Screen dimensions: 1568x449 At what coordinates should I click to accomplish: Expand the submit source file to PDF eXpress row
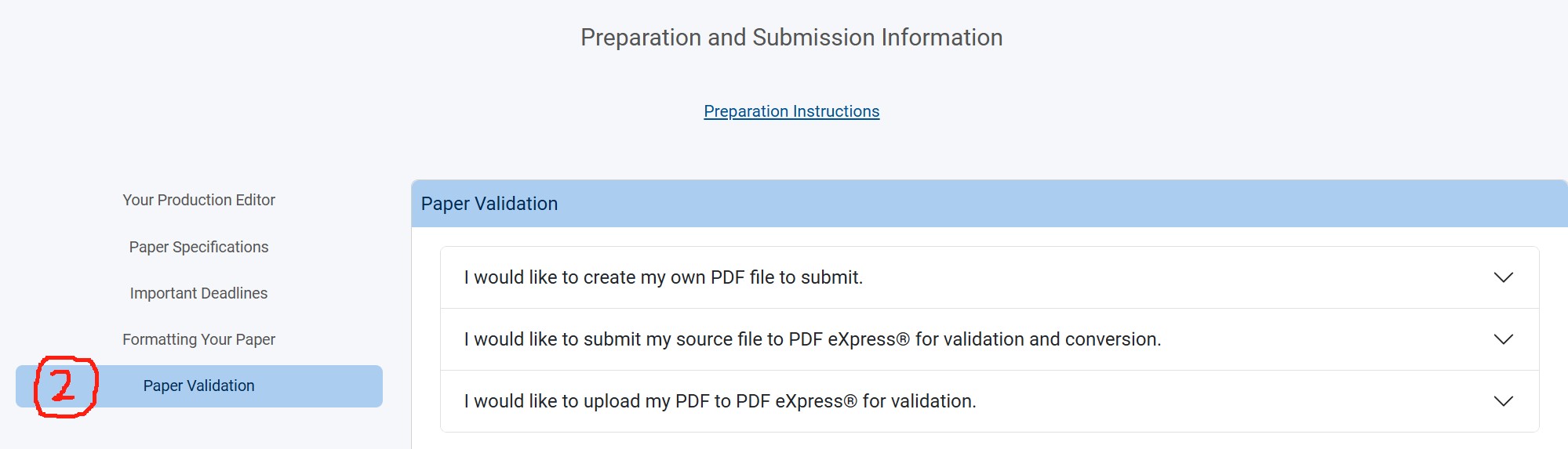pyautogui.click(x=812, y=339)
